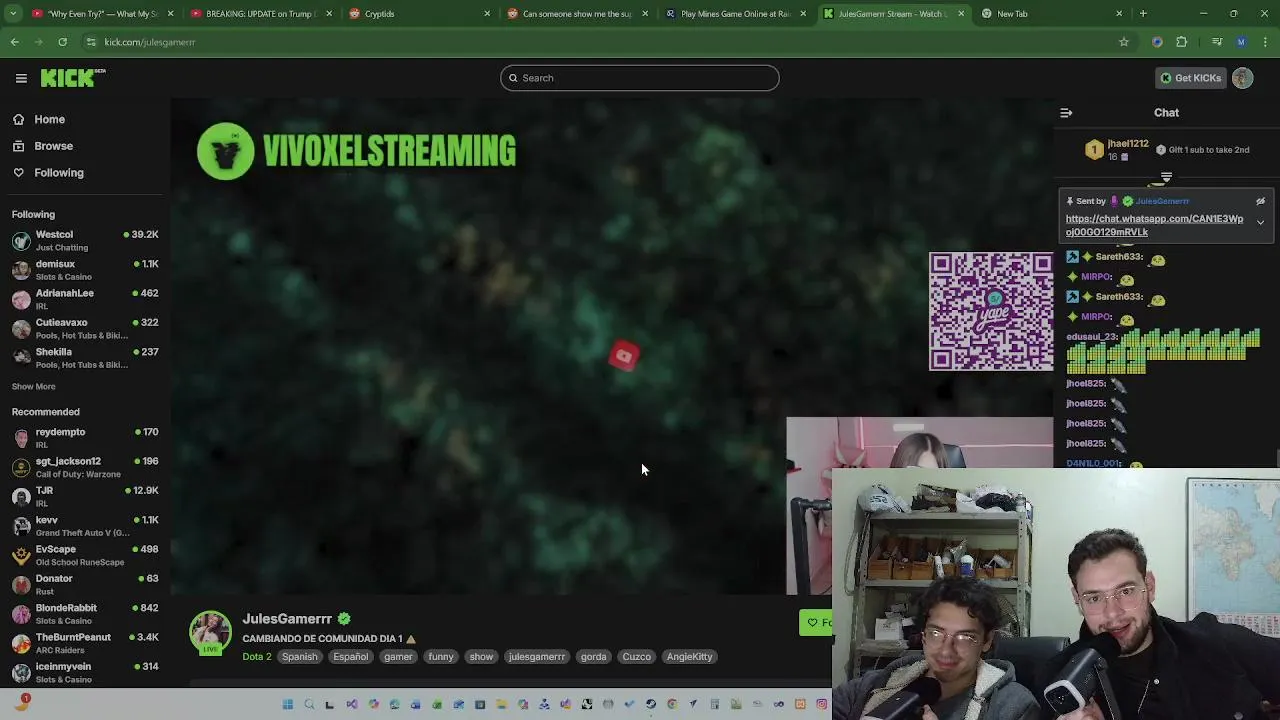Open kevv recommended channel
The width and height of the screenshot is (1280, 720).
(x=85, y=526)
